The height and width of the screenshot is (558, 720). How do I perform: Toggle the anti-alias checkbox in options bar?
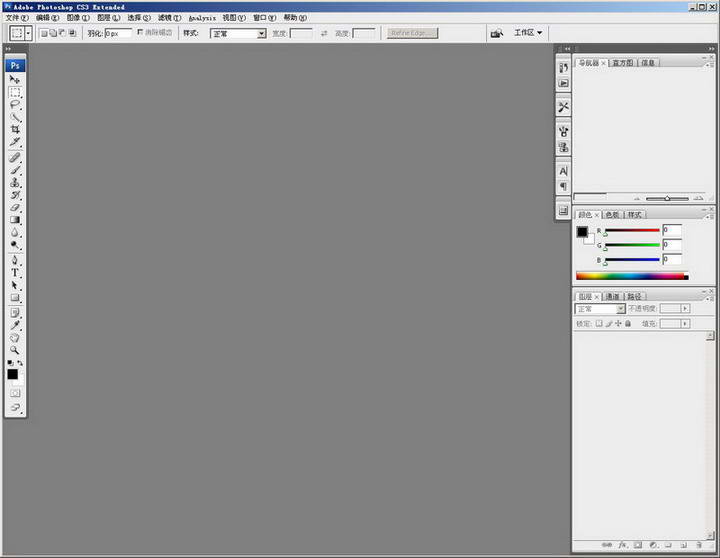coord(140,33)
